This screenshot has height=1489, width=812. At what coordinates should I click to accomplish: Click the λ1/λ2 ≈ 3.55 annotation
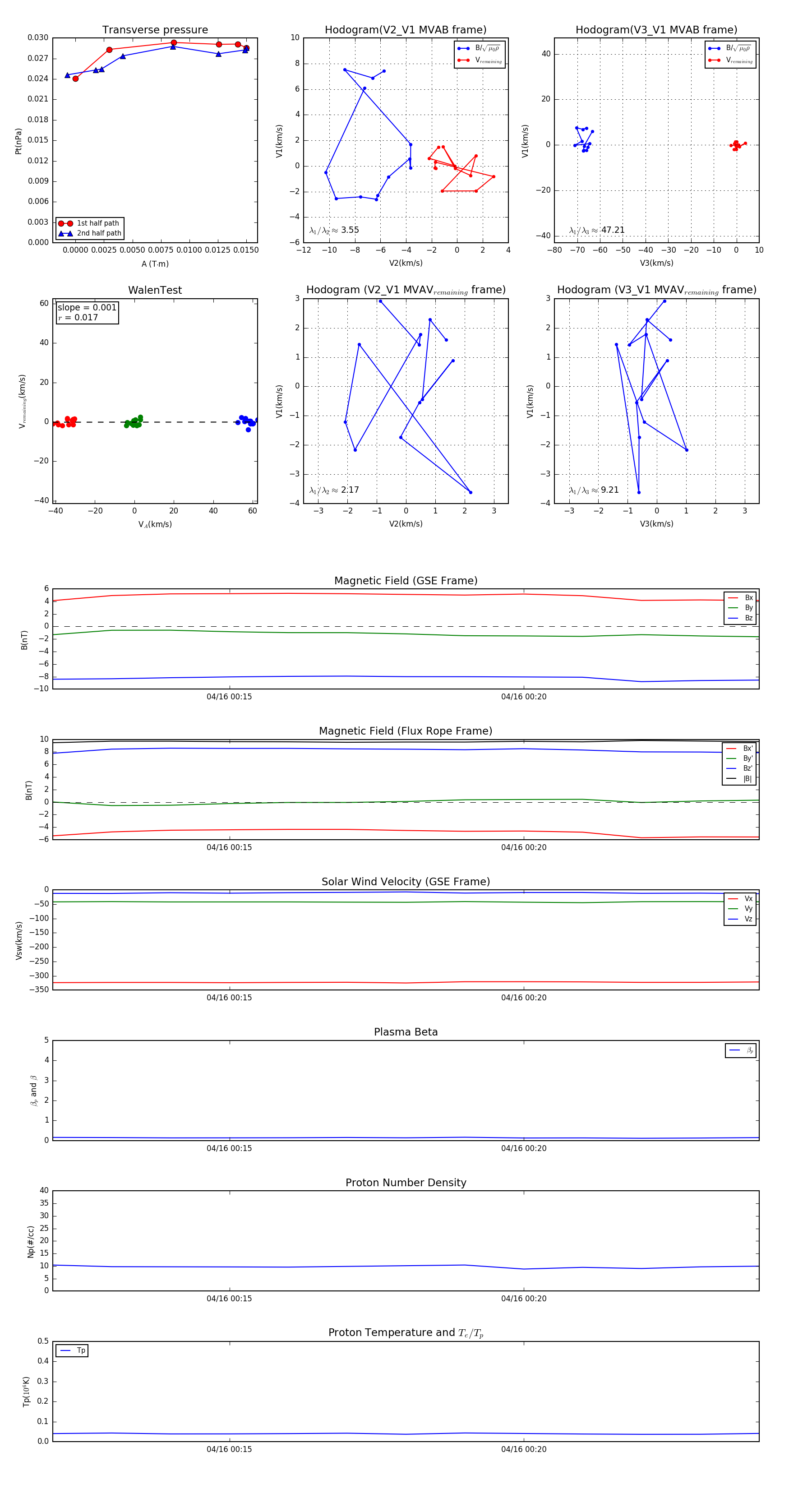coord(334,230)
